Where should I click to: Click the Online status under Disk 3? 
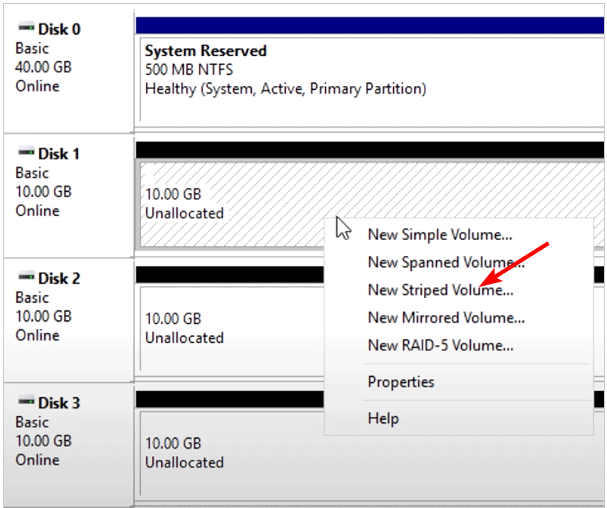[x=38, y=460]
